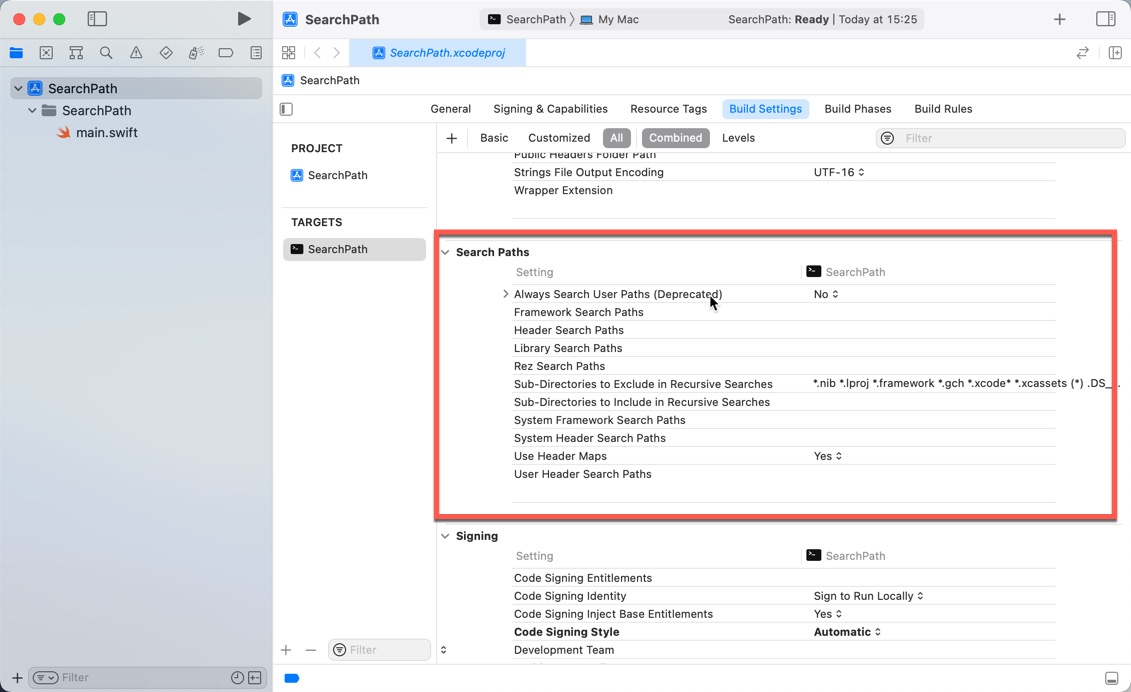Choose the SearchPath scheme in toolbar
1131x692 pixels.
click(527, 19)
